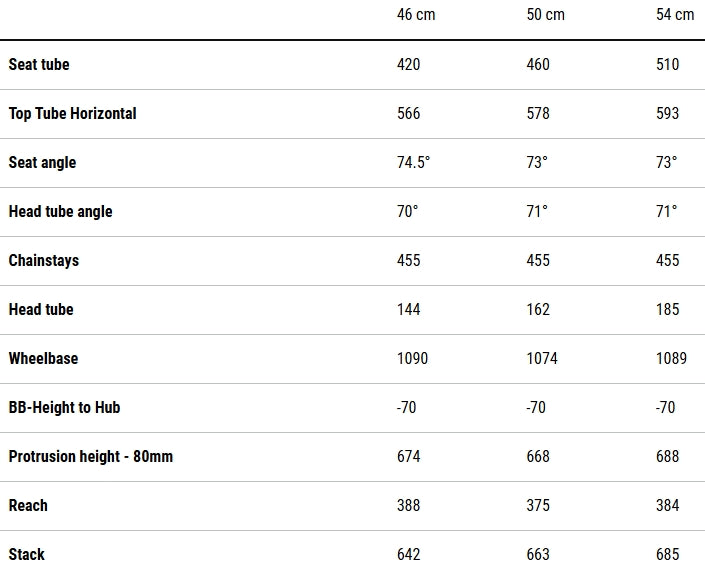Viewport: 705px width, 571px height.
Task: Click the 685 stack value
Action: pyautogui.click(x=668, y=554)
